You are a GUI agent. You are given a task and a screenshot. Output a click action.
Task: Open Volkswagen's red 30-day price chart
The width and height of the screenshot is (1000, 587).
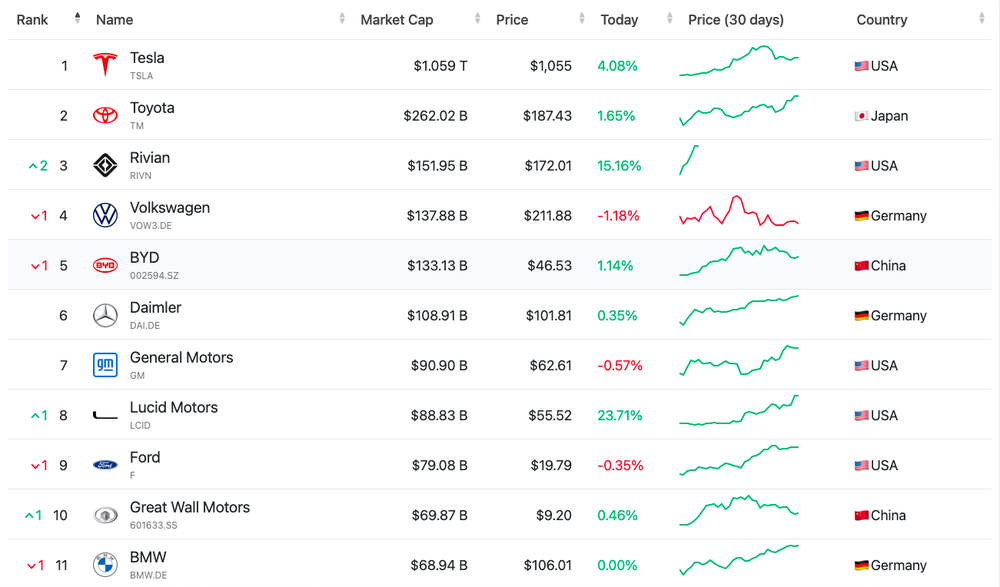coord(739,211)
